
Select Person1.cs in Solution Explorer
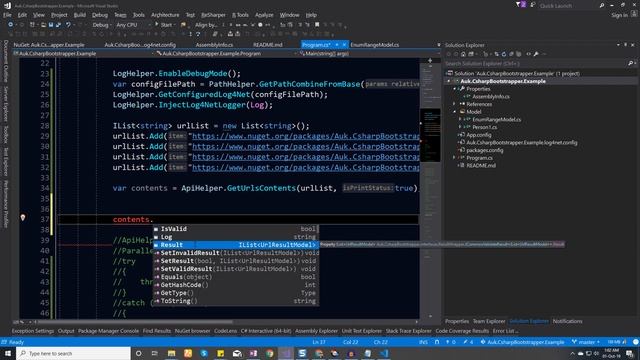(484, 127)
